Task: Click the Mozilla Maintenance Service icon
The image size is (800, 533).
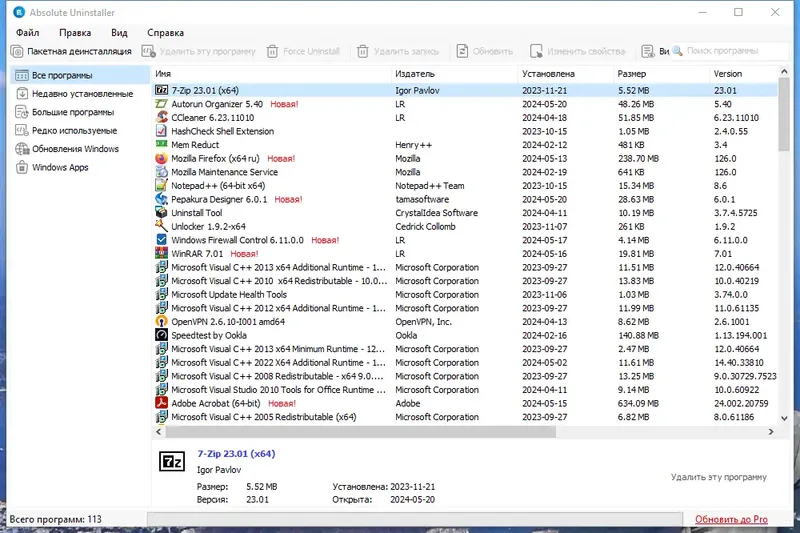Action: [161, 172]
